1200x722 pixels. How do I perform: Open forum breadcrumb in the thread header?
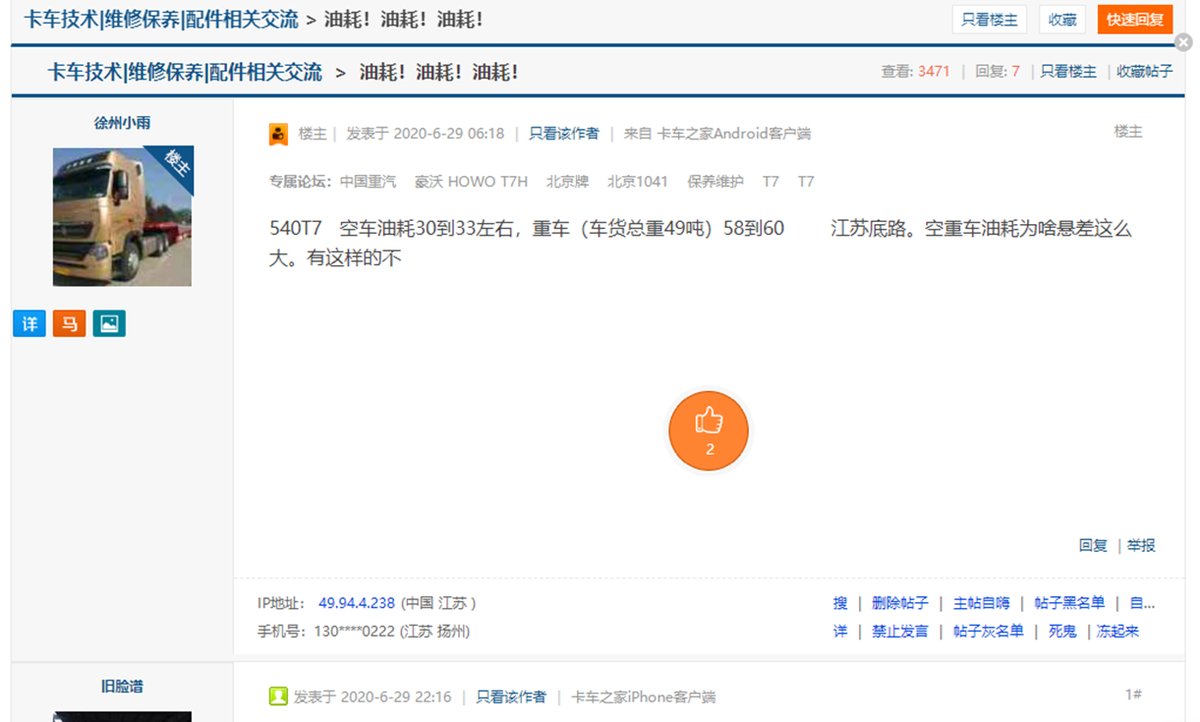[x=185, y=72]
